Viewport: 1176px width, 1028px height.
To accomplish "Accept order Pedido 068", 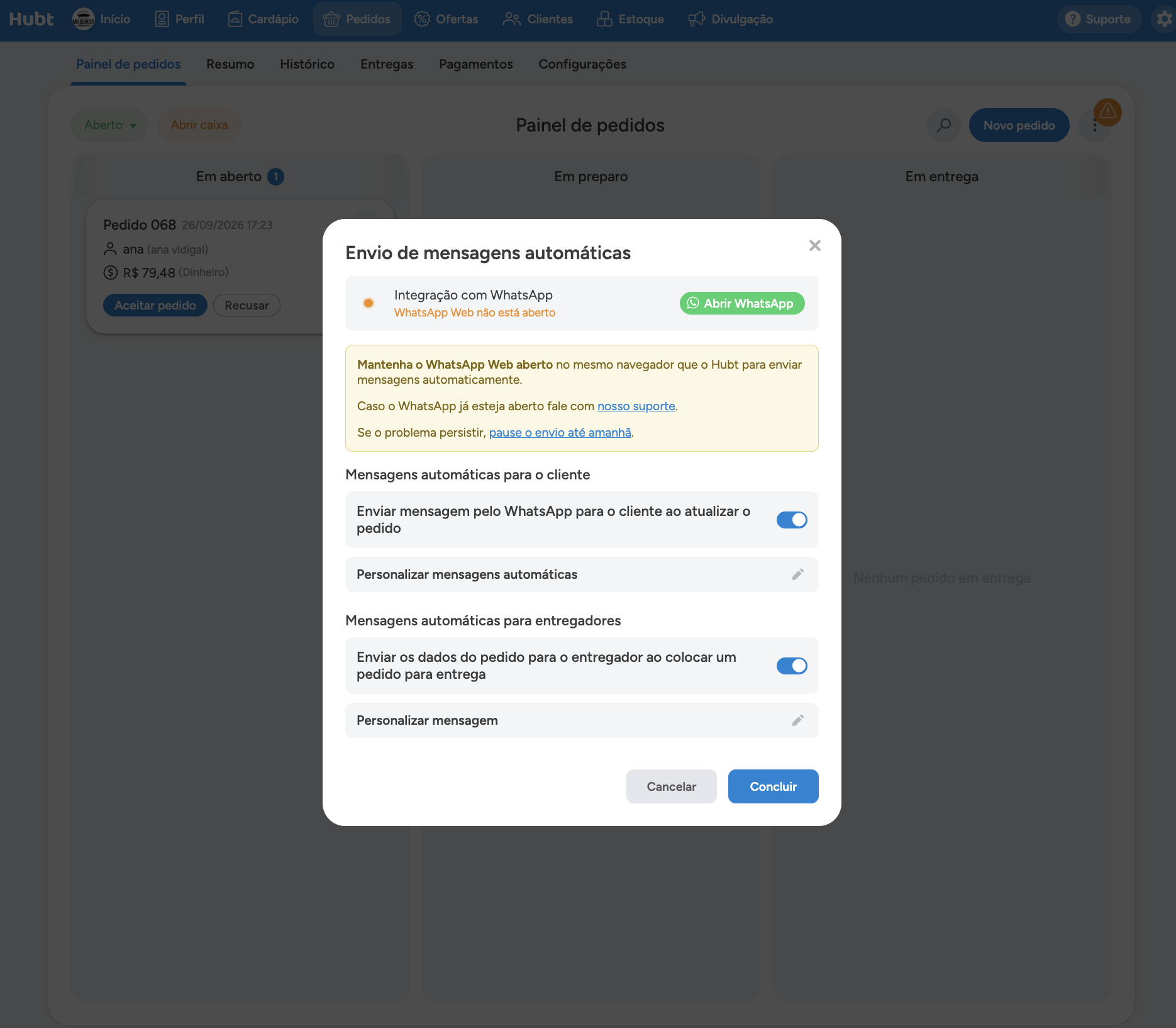I will coord(155,305).
